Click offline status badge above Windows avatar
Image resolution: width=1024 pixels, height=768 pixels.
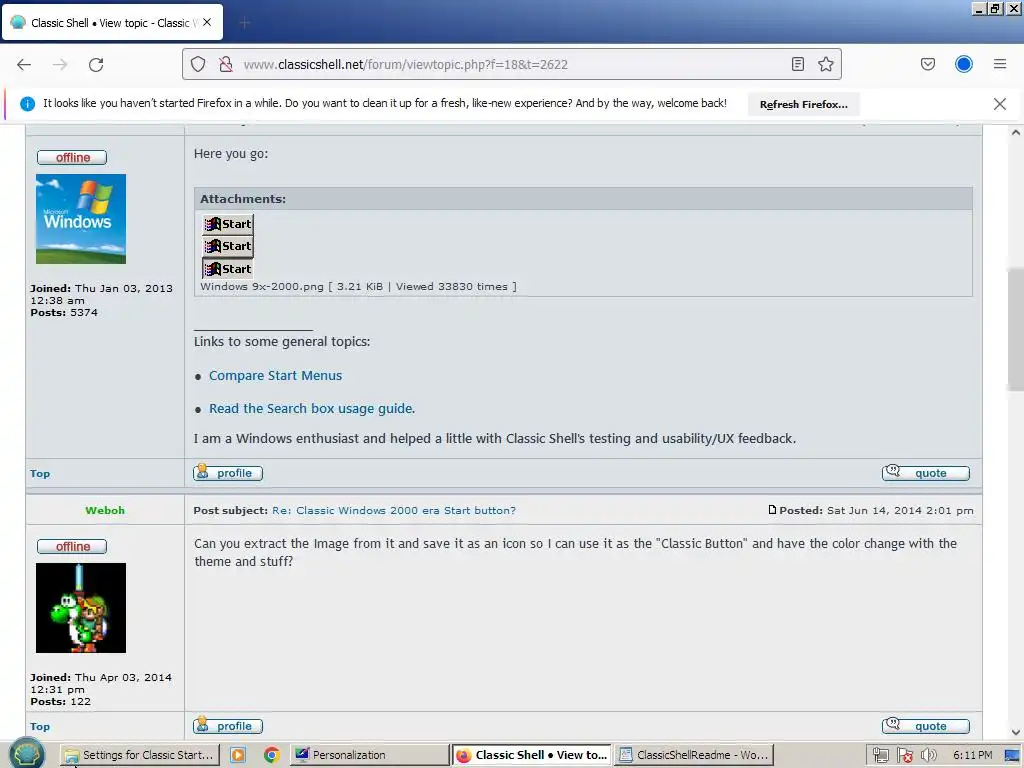pos(72,157)
